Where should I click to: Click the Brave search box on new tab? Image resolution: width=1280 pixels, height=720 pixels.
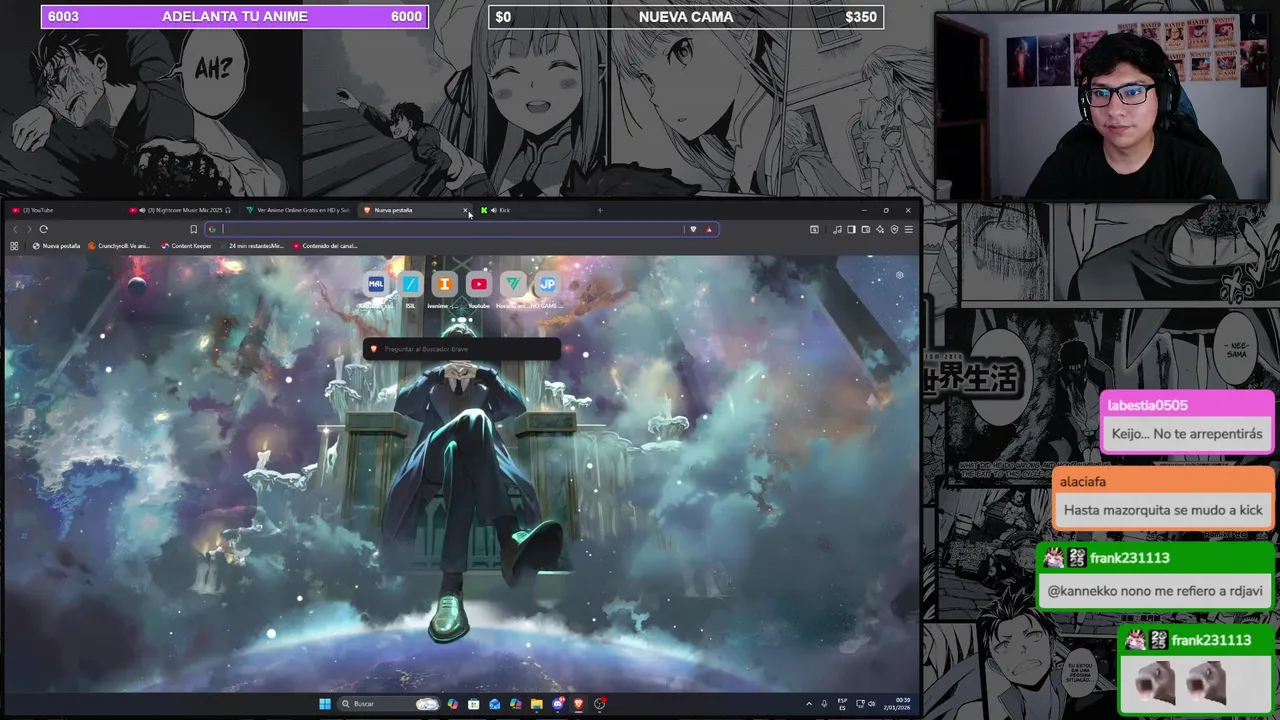(x=461, y=349)
